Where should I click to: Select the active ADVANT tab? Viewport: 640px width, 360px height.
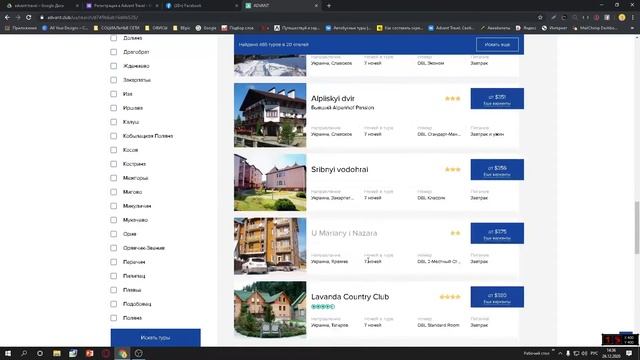point(281,6)
